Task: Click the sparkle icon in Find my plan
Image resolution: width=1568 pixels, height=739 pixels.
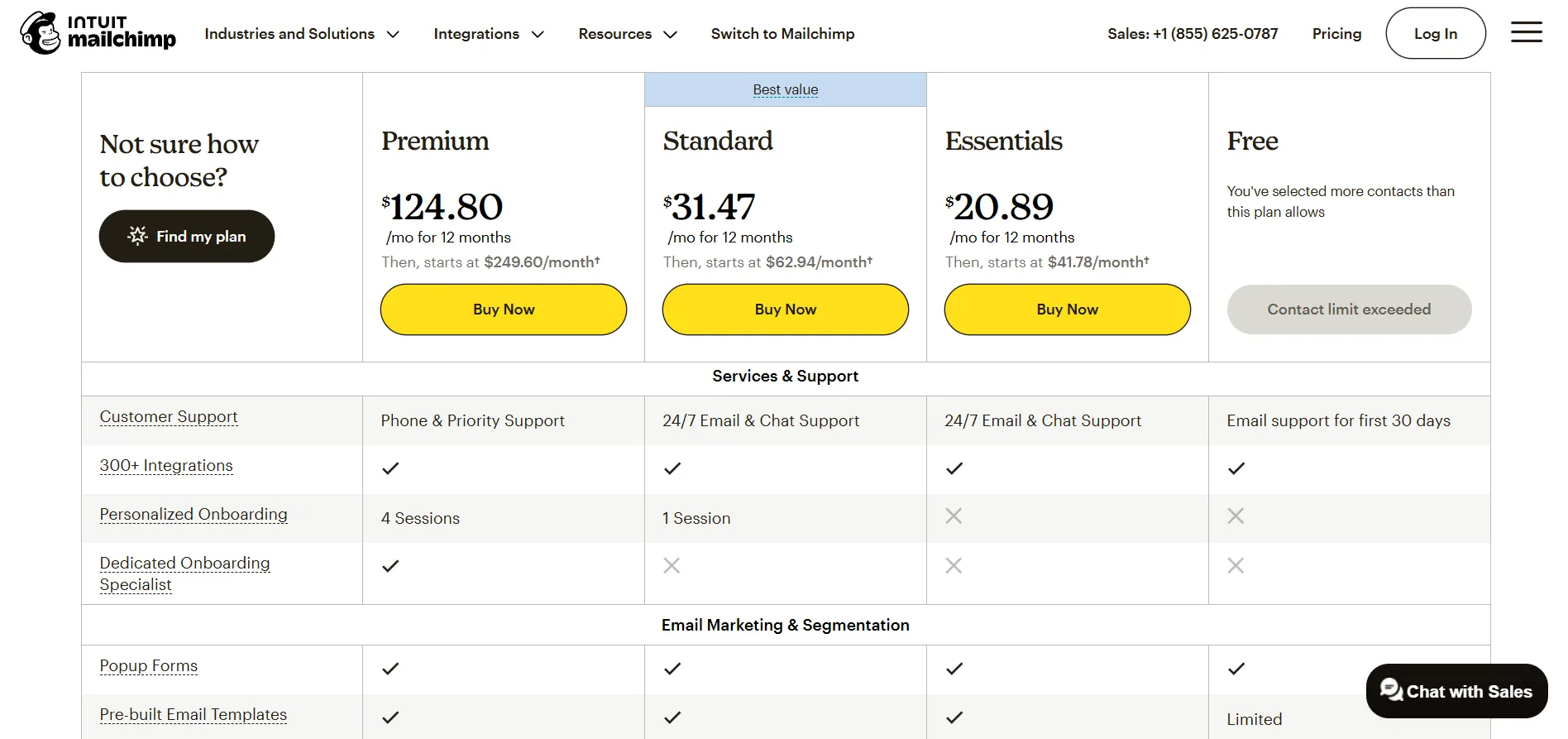Action: pos(138,236)
